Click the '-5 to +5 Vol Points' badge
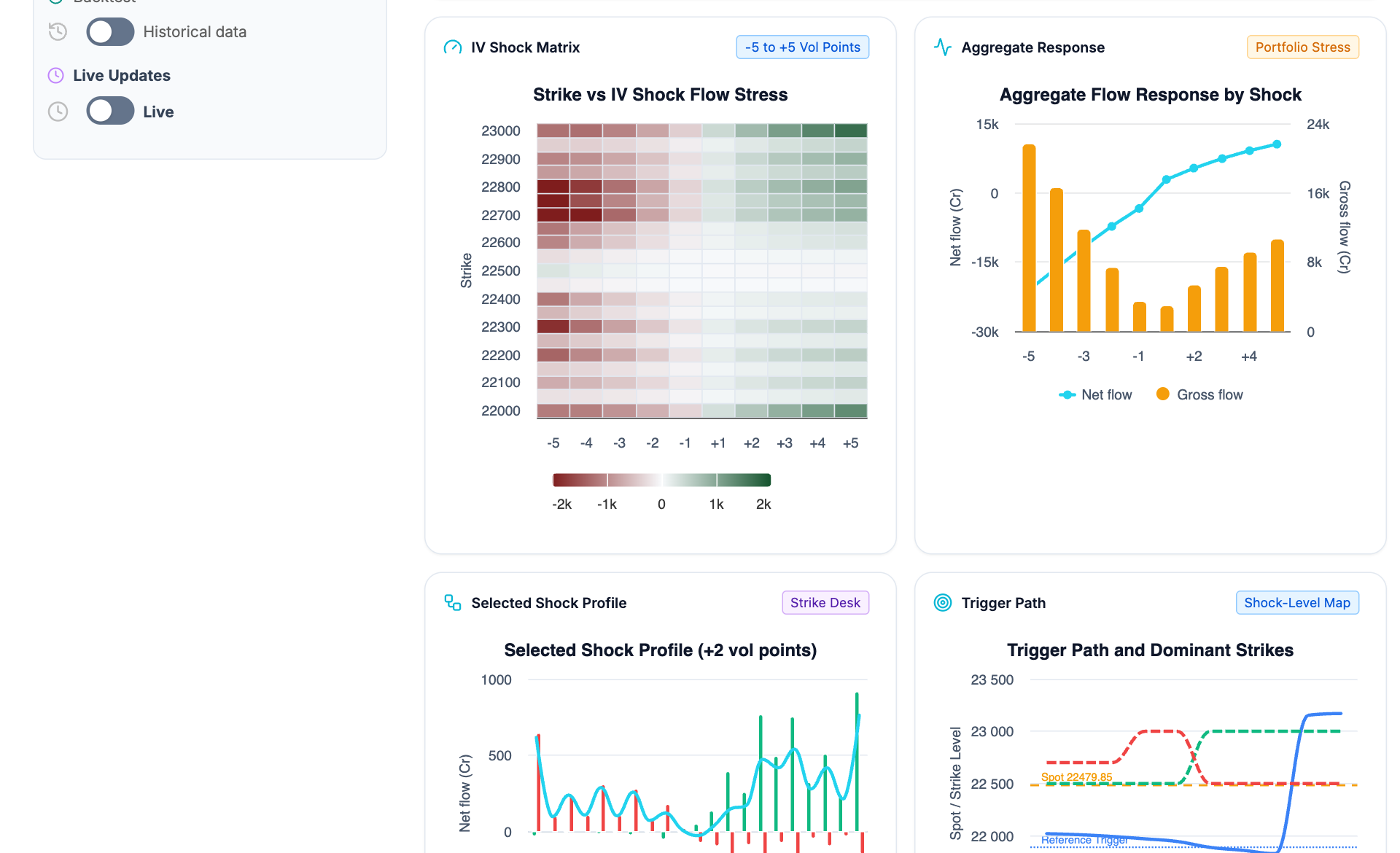1400x853 pixels. click(802, 47)
